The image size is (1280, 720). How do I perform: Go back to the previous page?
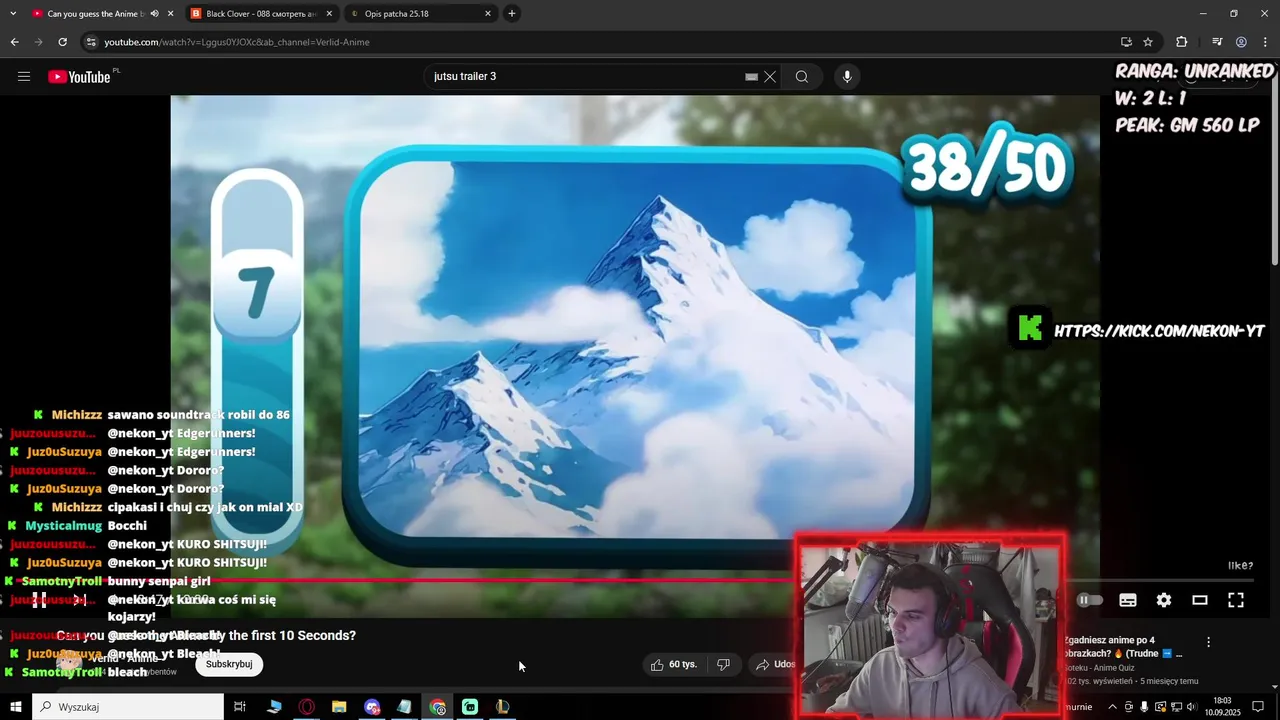click(x=14, y=42)
